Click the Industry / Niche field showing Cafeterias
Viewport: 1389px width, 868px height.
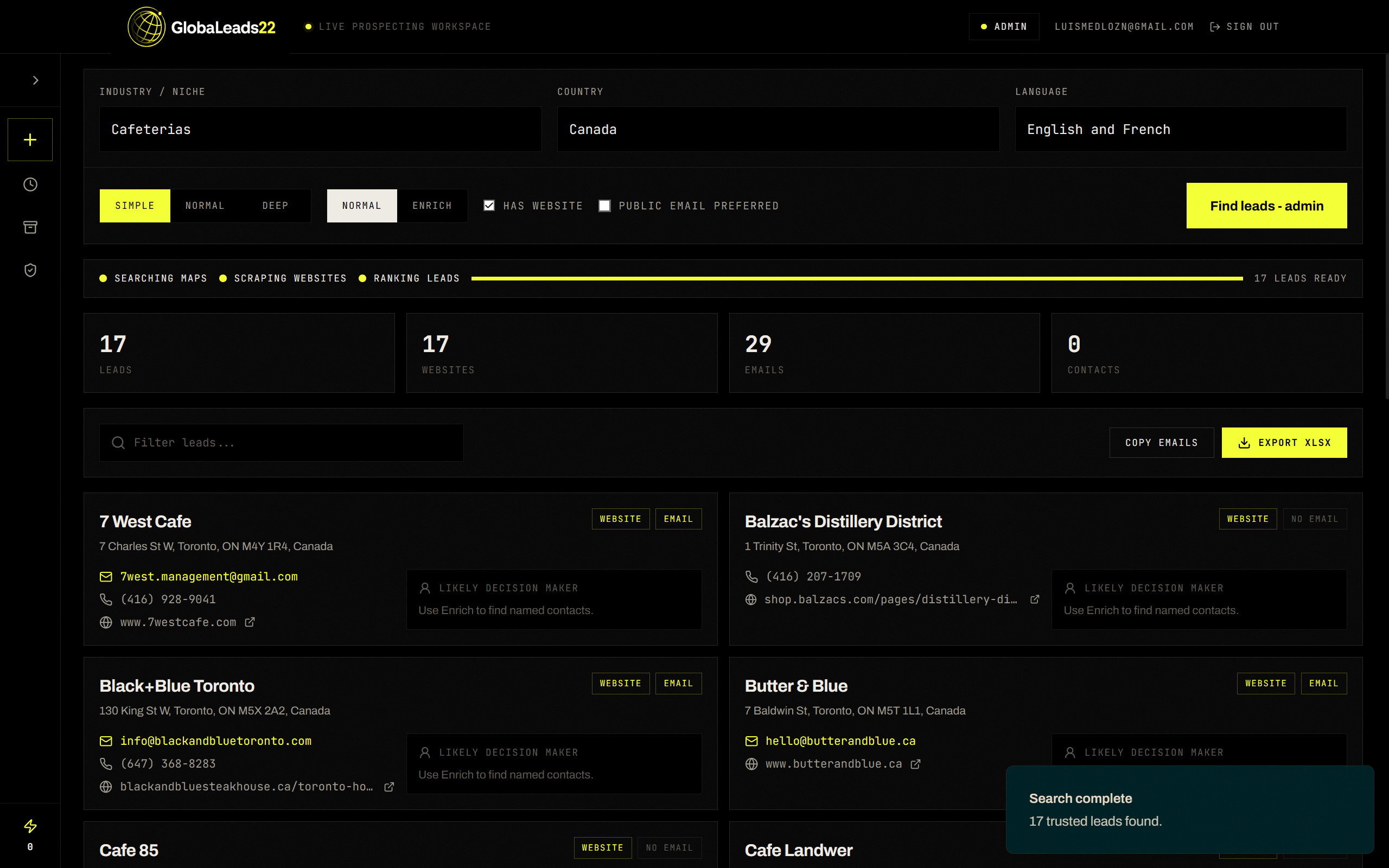(320, 129)
